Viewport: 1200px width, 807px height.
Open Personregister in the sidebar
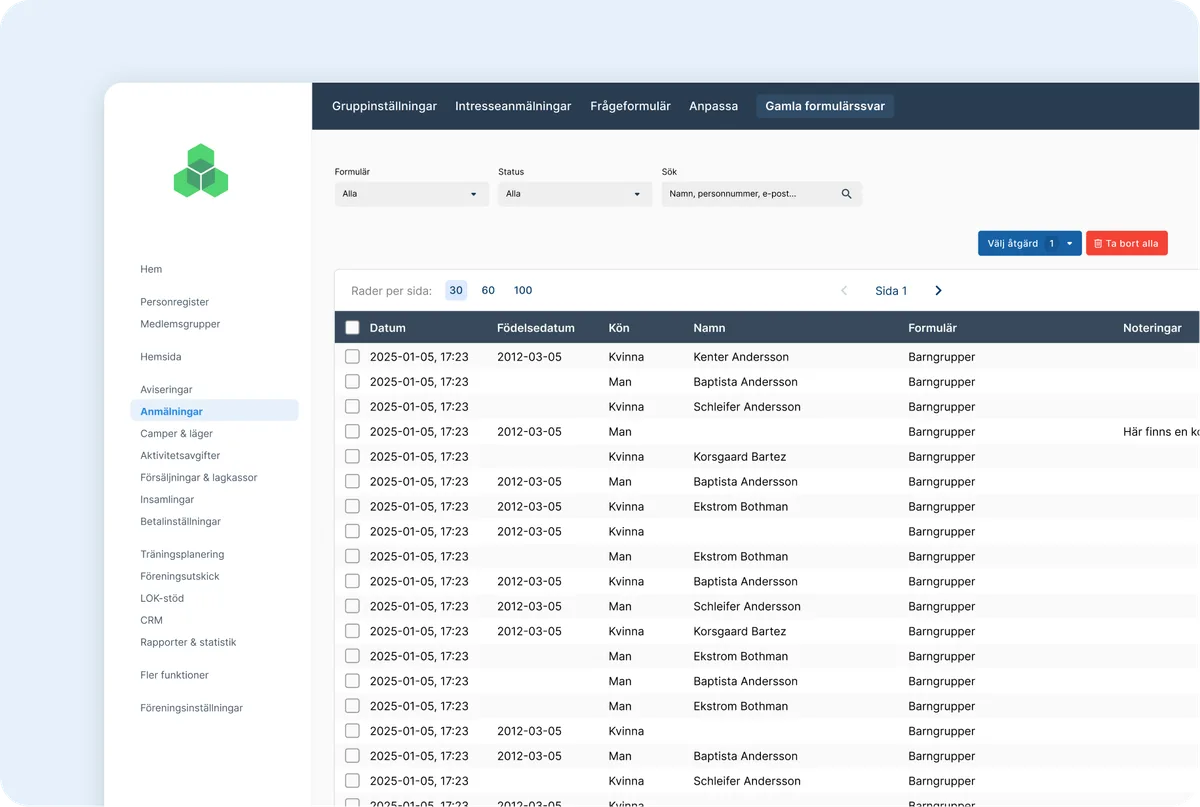pyautogui.click(x=174, y=302)
